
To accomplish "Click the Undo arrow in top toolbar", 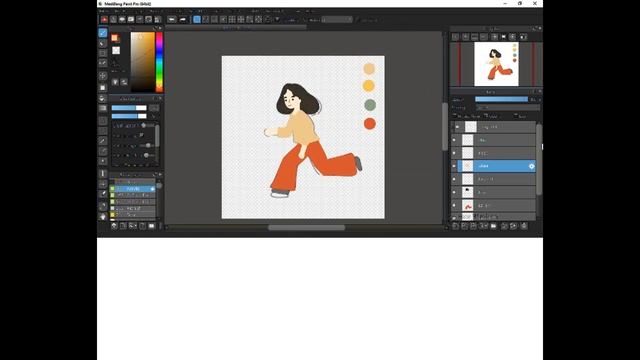I will 172,19.
